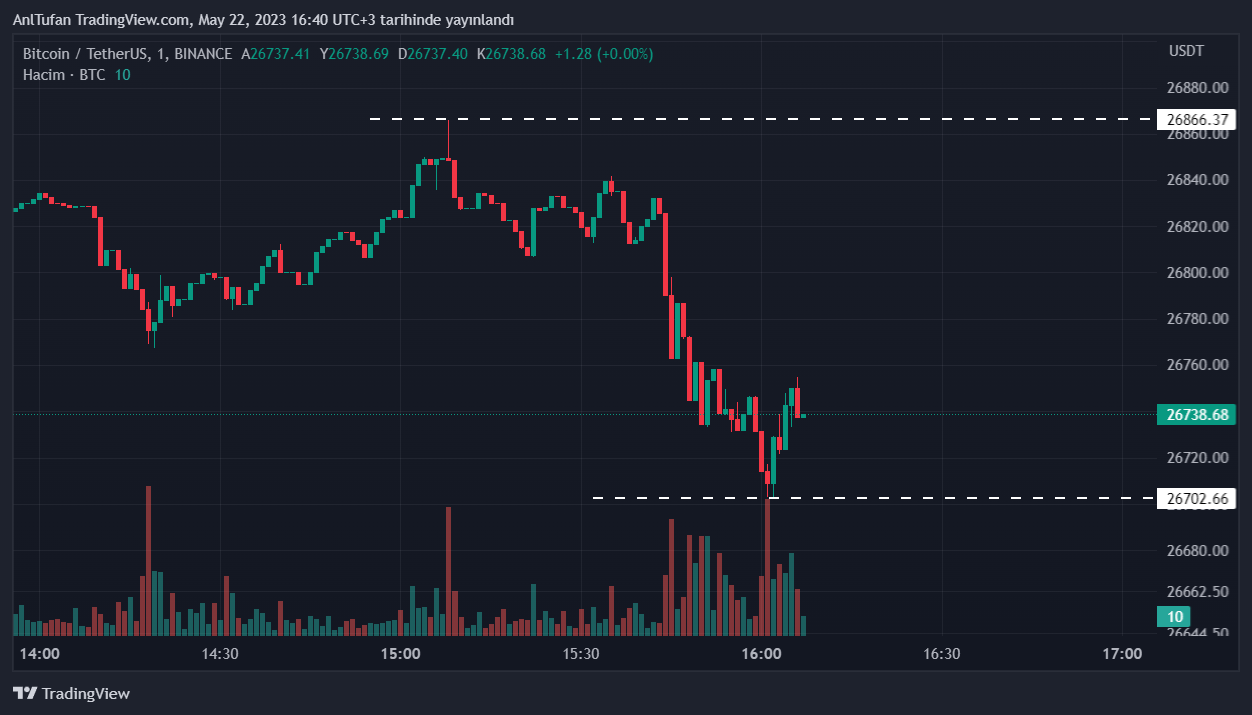Click the green 26738.68 current price tag
The width and height of the screenshot is (1252, 715).
click(x=1196, y=414)
